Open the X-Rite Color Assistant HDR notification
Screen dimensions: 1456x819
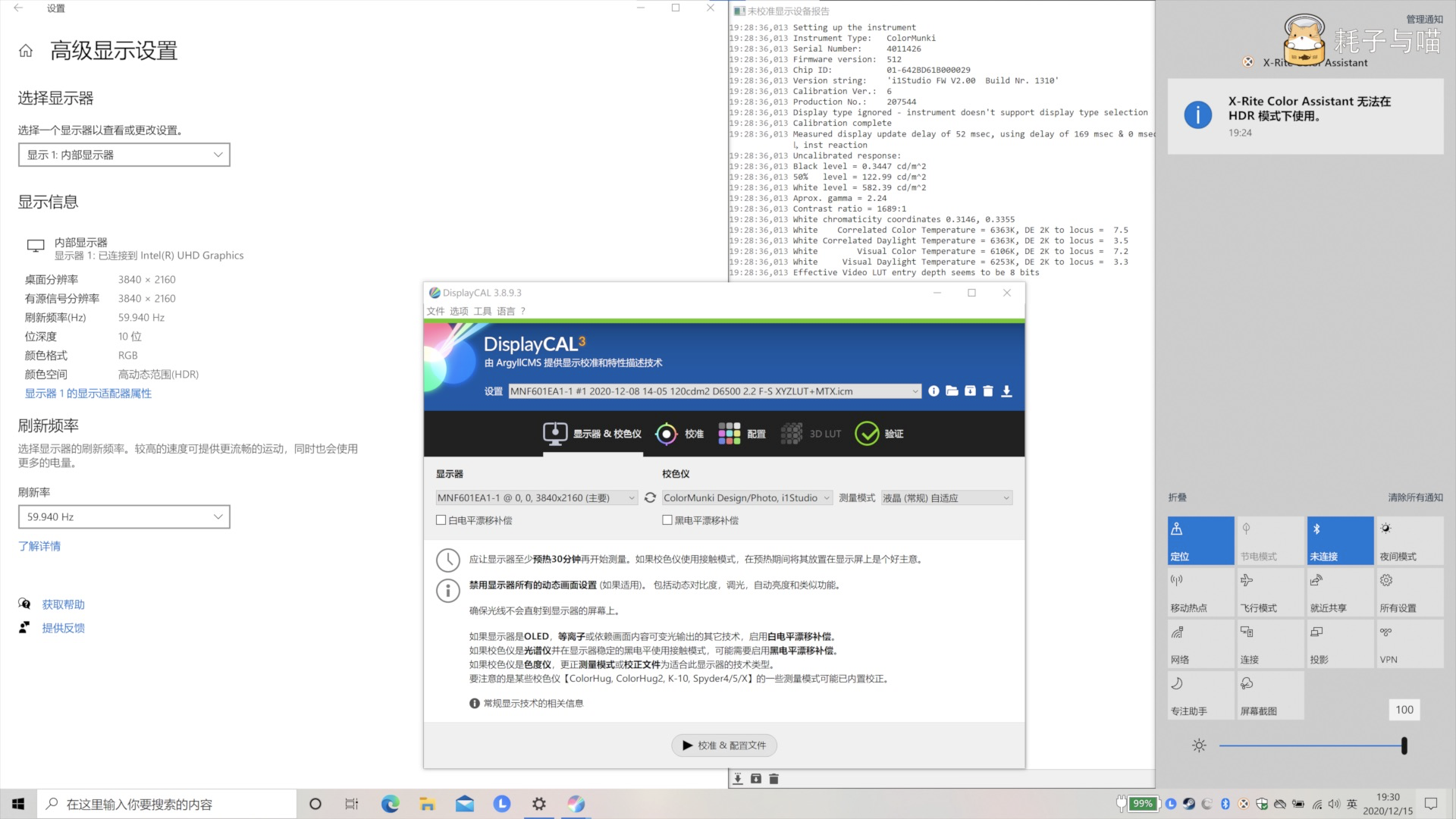click(x=1305, y=116)
